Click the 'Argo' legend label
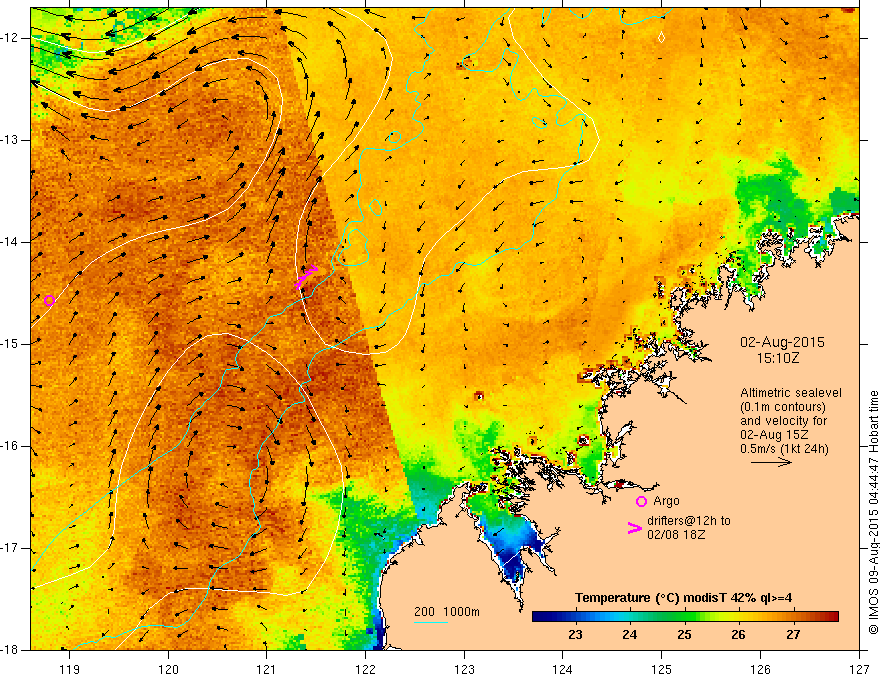 pyautogui.click(x=666, y=500)
